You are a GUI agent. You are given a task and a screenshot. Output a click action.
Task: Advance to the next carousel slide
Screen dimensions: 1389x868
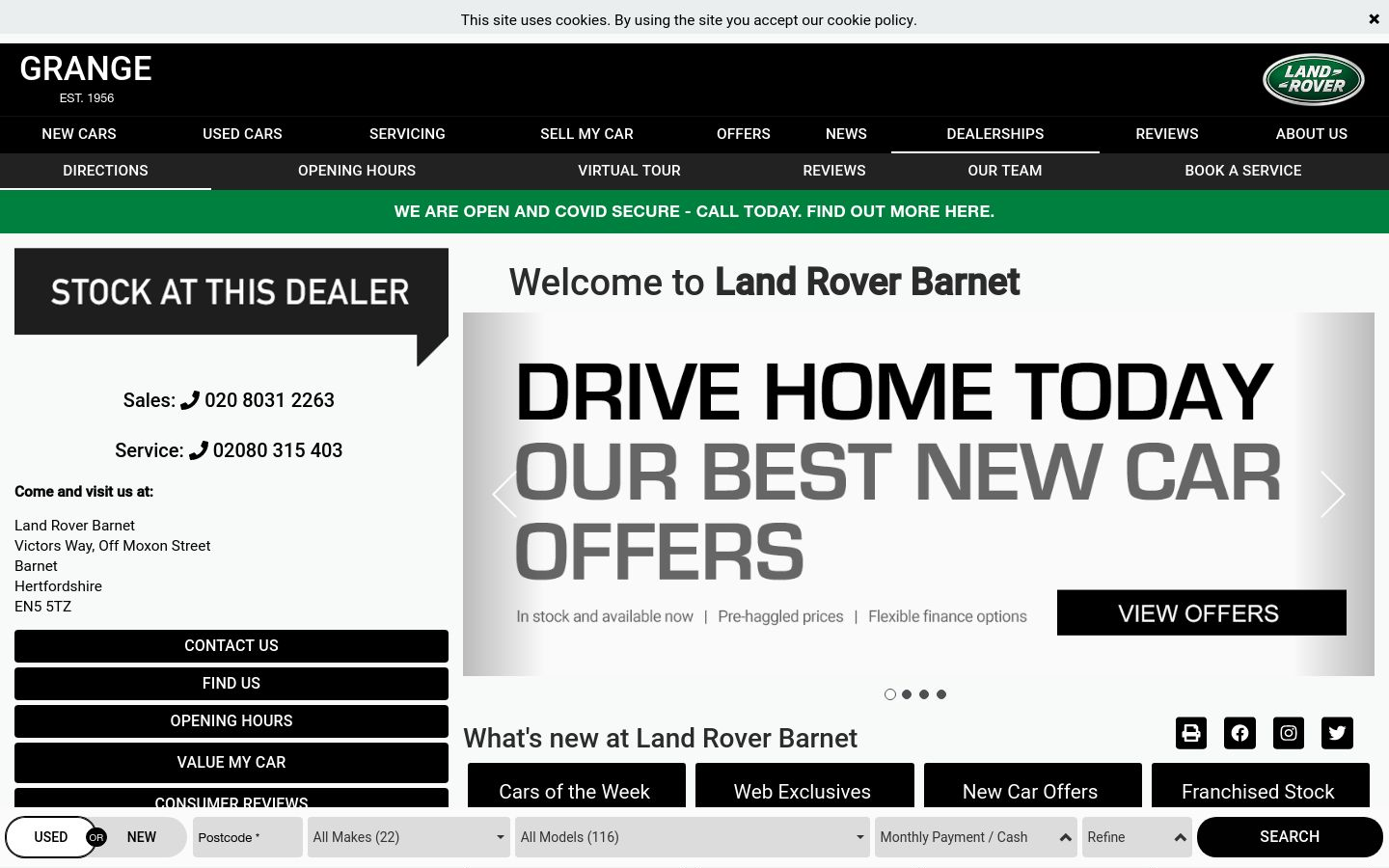click(1332, 494)
